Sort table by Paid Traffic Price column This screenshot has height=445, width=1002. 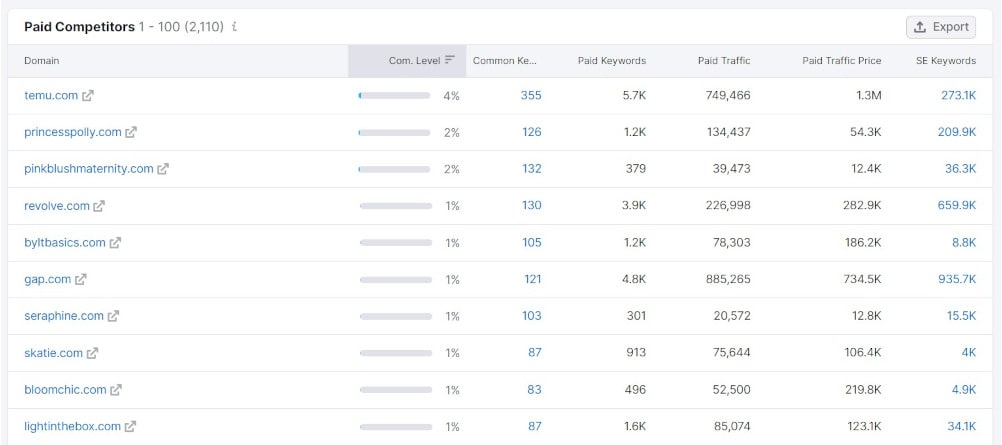point(842,61)
